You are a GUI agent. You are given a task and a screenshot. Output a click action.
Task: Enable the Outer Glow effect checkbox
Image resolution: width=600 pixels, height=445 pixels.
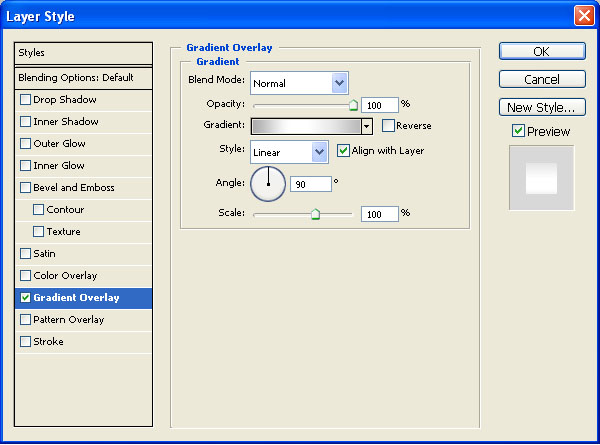pyautogui.click(x=25, y=144)
